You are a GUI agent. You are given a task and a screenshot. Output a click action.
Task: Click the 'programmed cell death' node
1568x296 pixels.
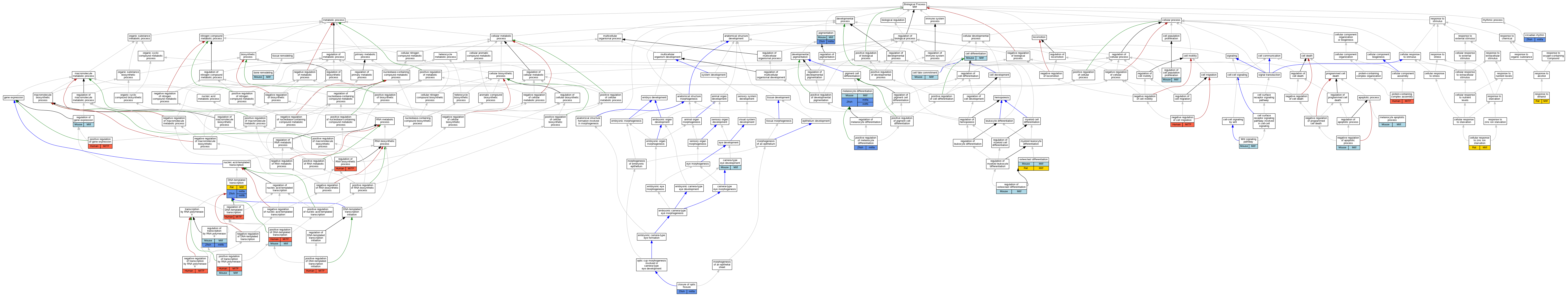(x=1336, y=75)
